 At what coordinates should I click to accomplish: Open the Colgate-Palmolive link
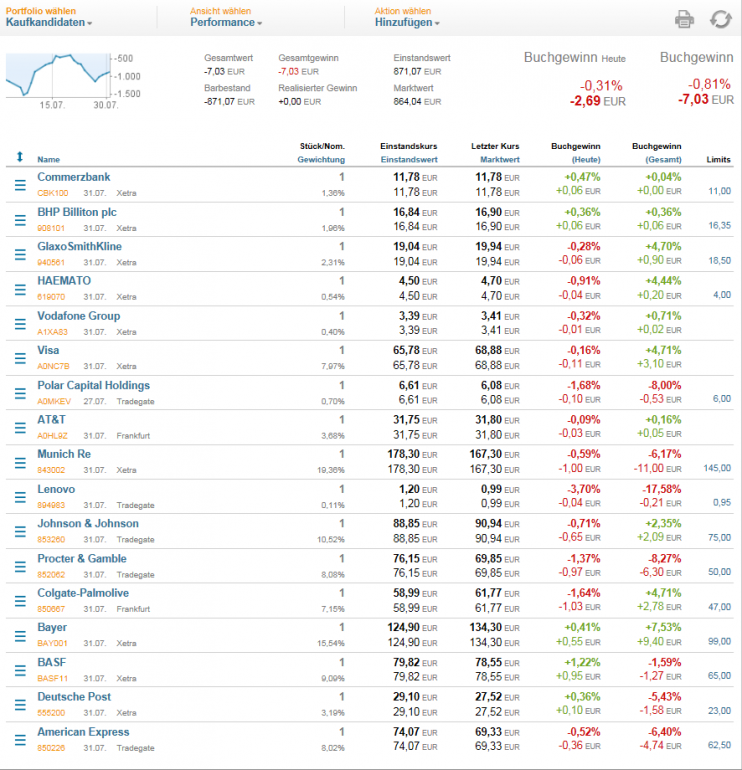83,593
